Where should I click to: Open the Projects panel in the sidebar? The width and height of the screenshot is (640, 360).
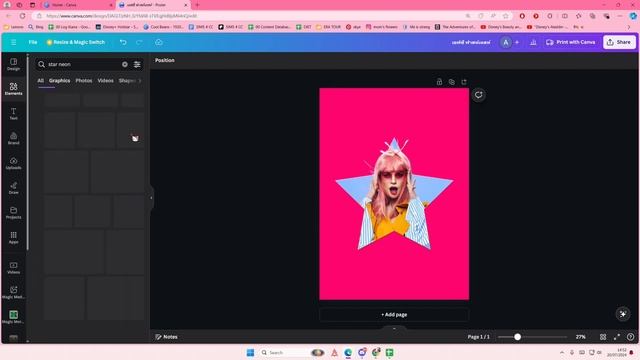13,213
